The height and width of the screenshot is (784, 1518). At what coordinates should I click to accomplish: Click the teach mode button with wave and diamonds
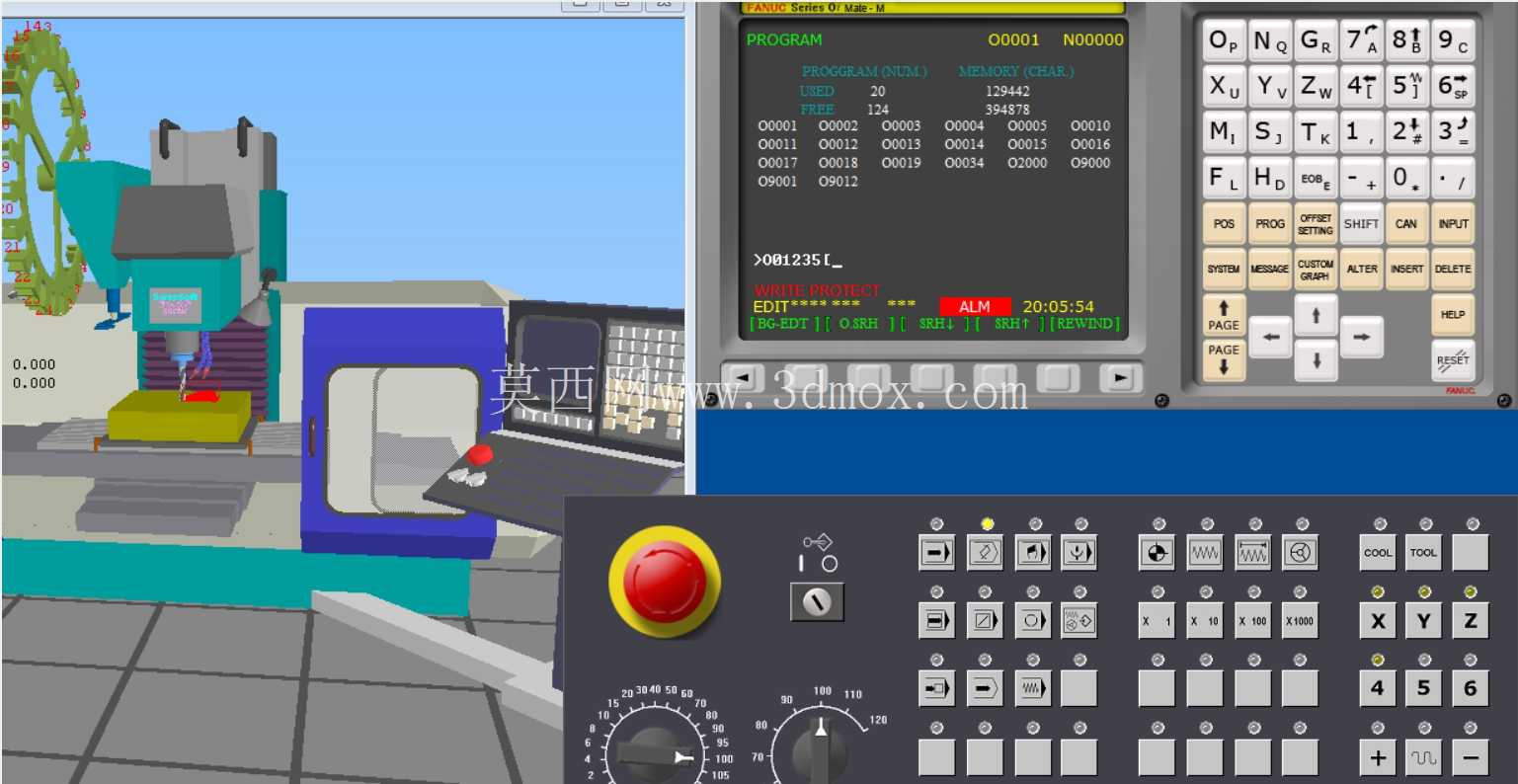pyautogui.click(x=1079, y=621)
